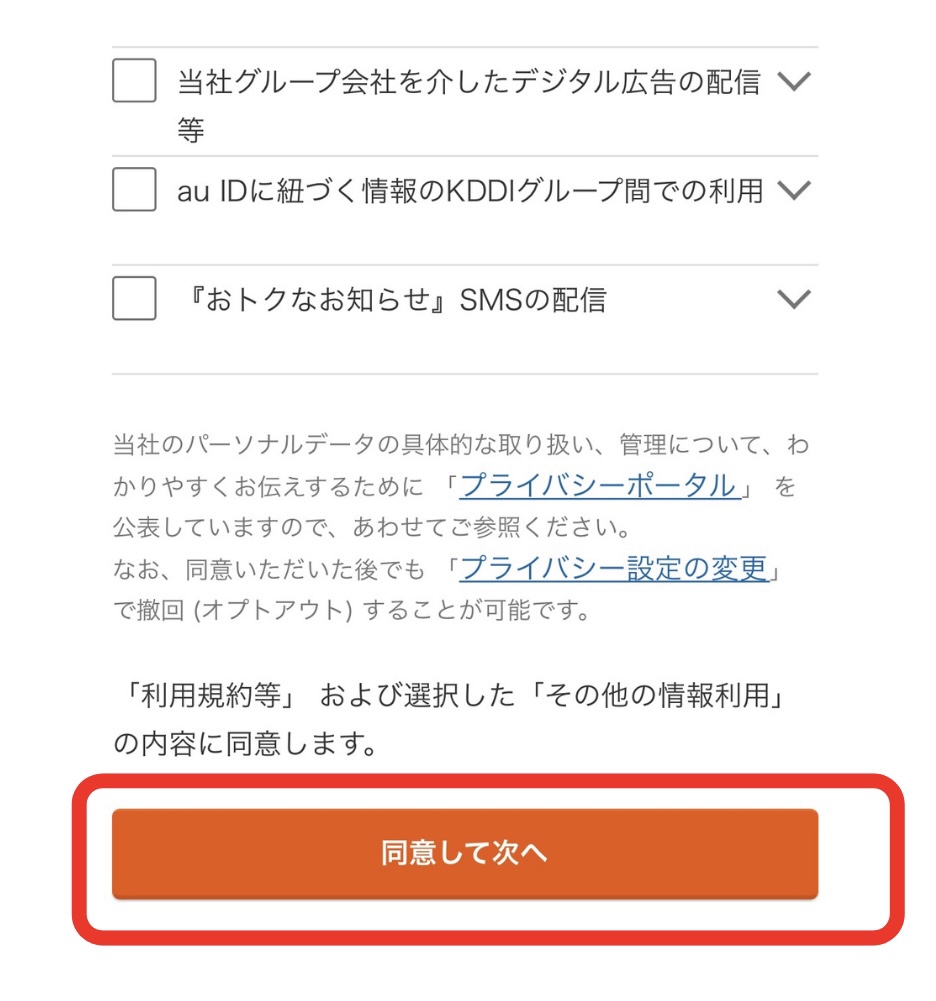
Task: Expand the デジタル広告の配信等 details chevron
Action: coord(793,82)
